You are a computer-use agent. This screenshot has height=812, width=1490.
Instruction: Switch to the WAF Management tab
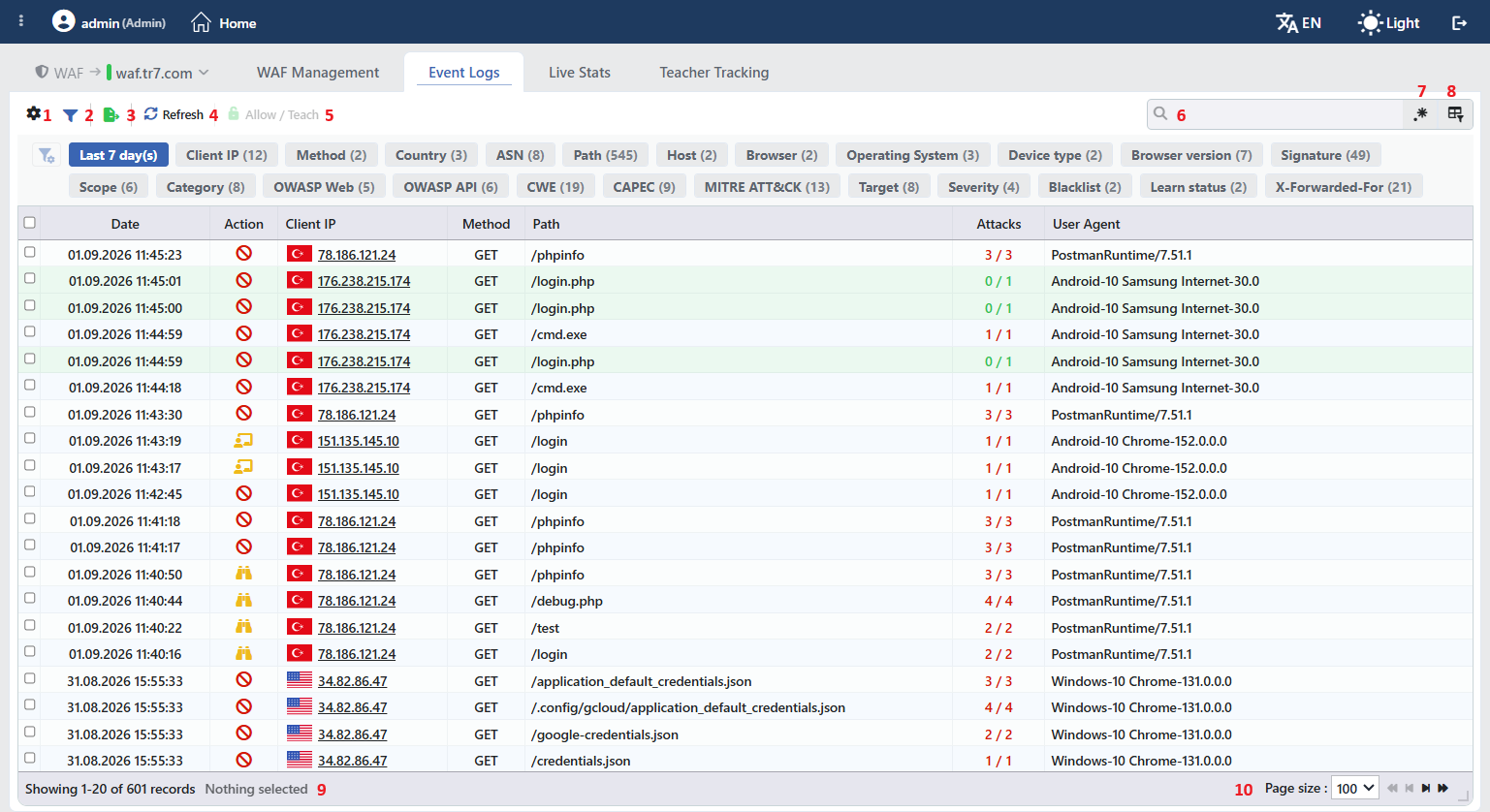318,73
